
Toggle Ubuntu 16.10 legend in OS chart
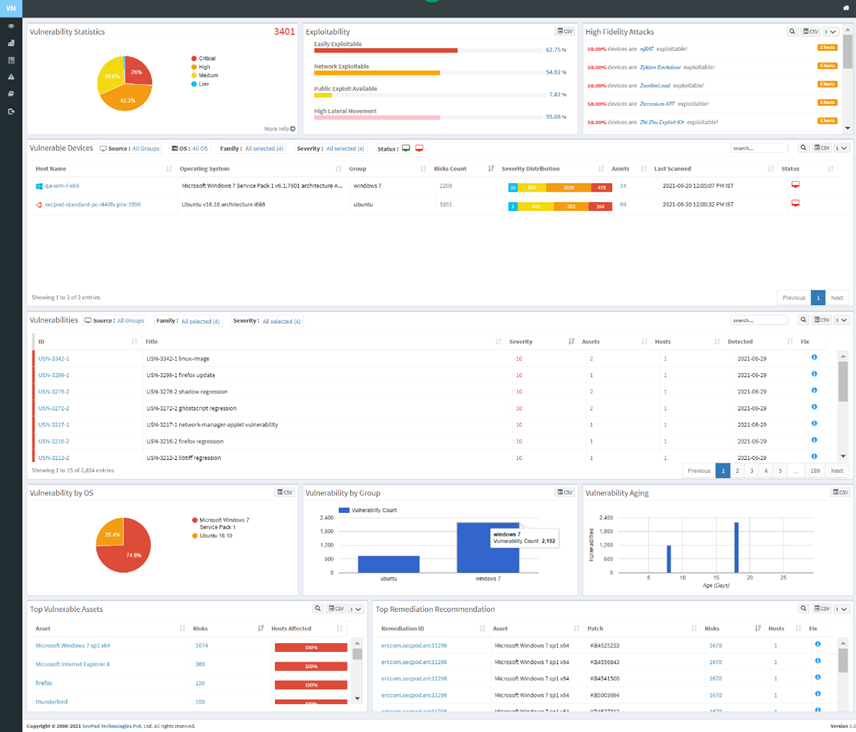(x=212, y=536)
